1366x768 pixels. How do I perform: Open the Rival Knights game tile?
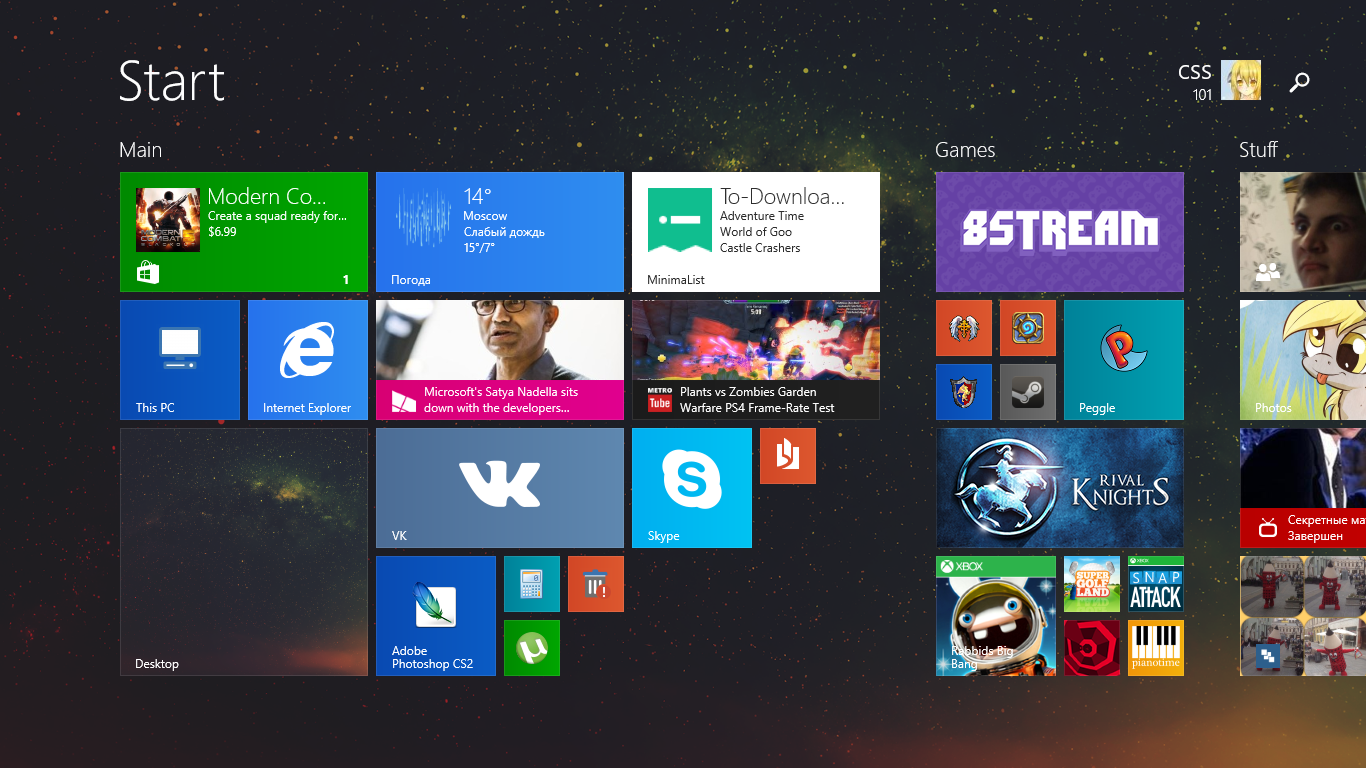pos(1060,488)
